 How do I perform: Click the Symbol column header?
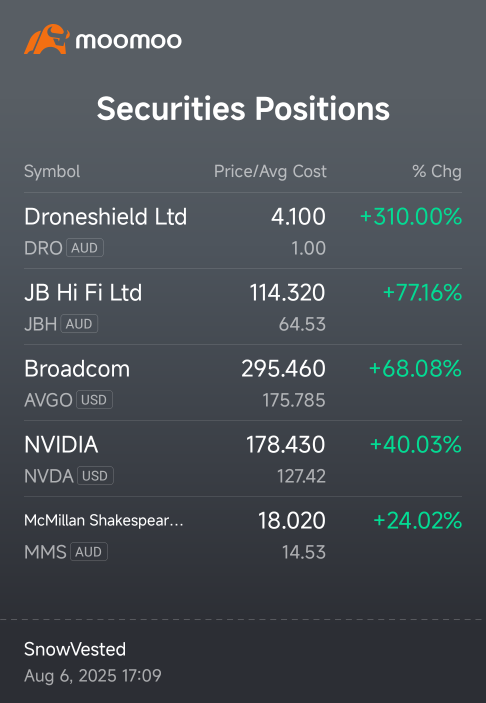(x=52, y=171)
